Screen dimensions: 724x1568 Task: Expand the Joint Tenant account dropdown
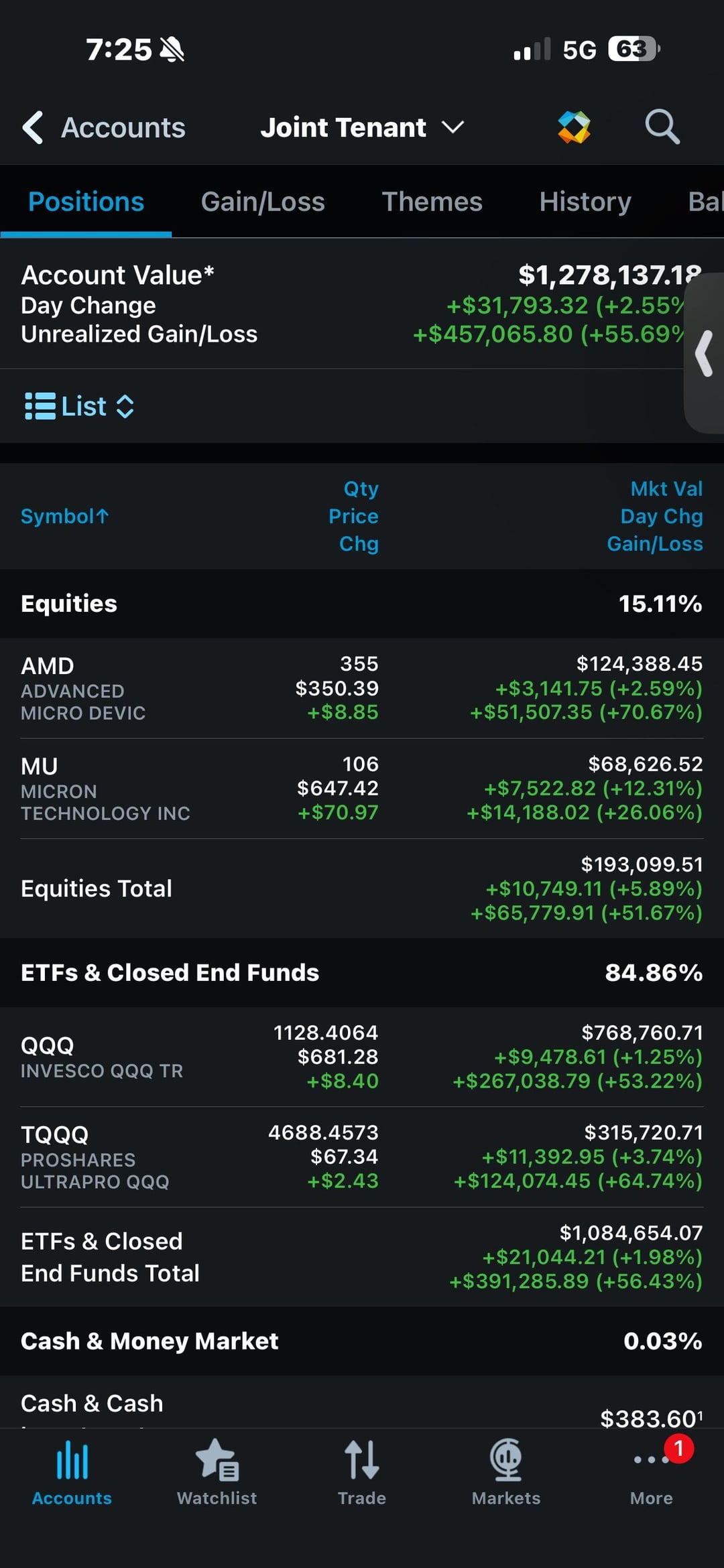pyautogui.click(x=362, y=127)
